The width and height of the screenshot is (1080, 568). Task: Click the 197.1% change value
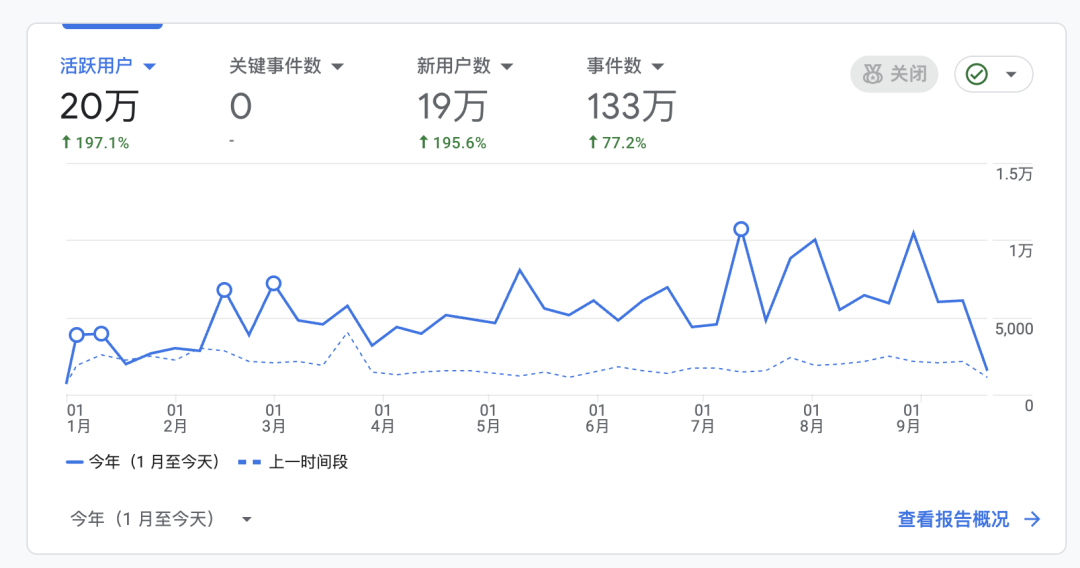coord(96,143)
